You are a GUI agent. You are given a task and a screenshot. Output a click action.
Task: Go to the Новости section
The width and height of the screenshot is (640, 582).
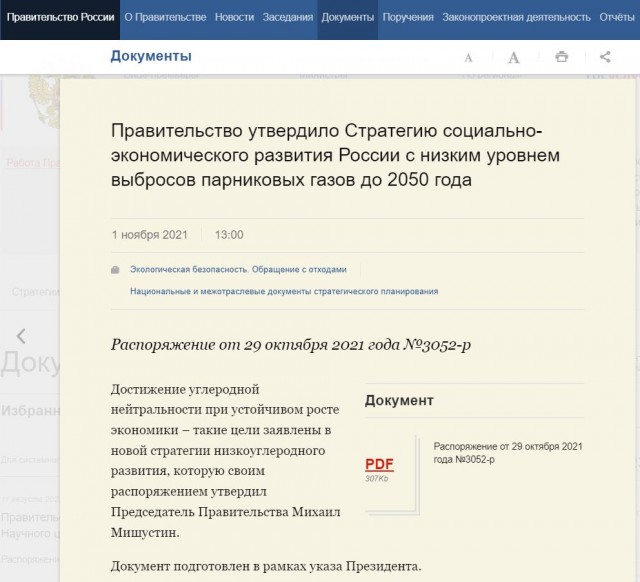pos(234,17)
